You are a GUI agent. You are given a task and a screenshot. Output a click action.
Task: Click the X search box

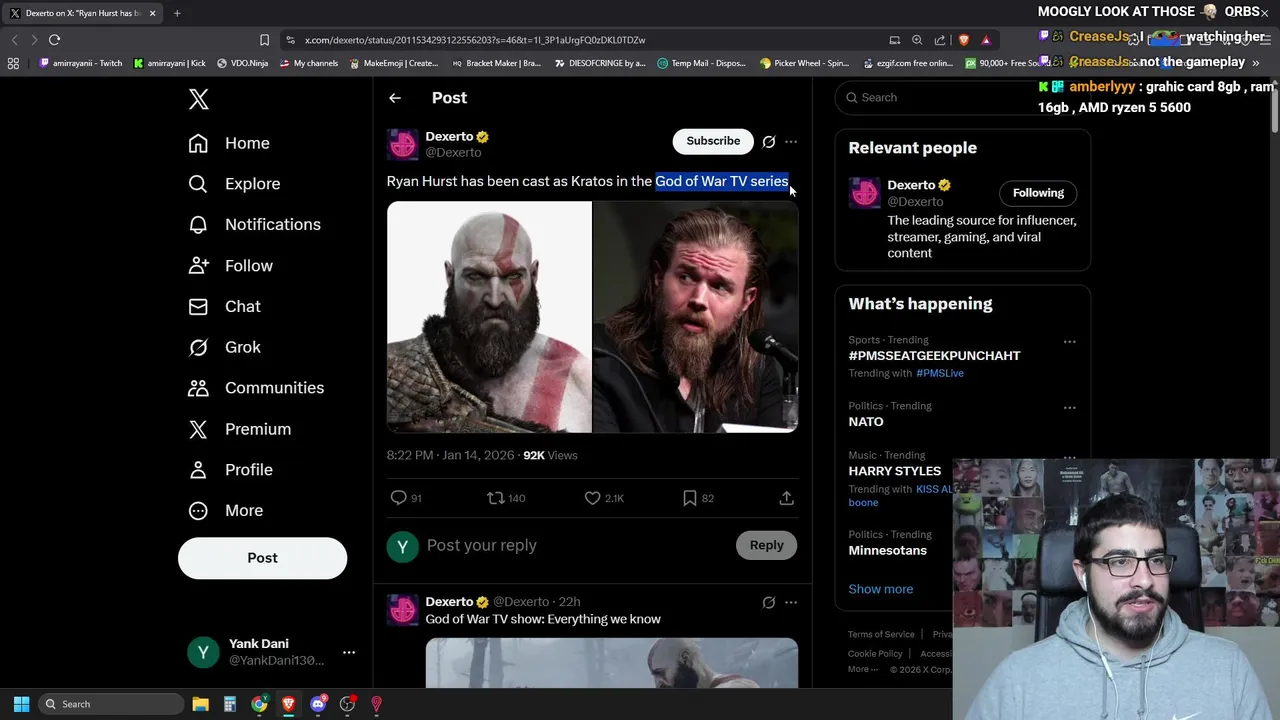[962, 97]
